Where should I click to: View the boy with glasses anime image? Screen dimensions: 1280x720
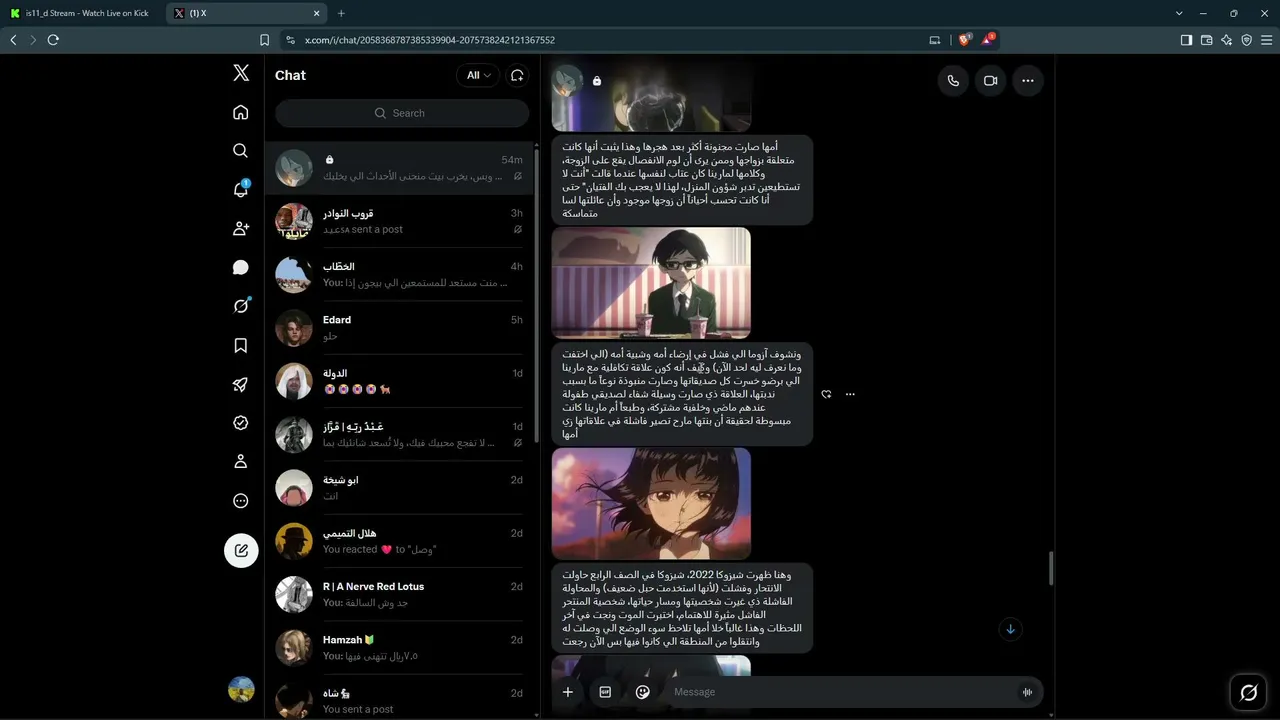point(651,282)
